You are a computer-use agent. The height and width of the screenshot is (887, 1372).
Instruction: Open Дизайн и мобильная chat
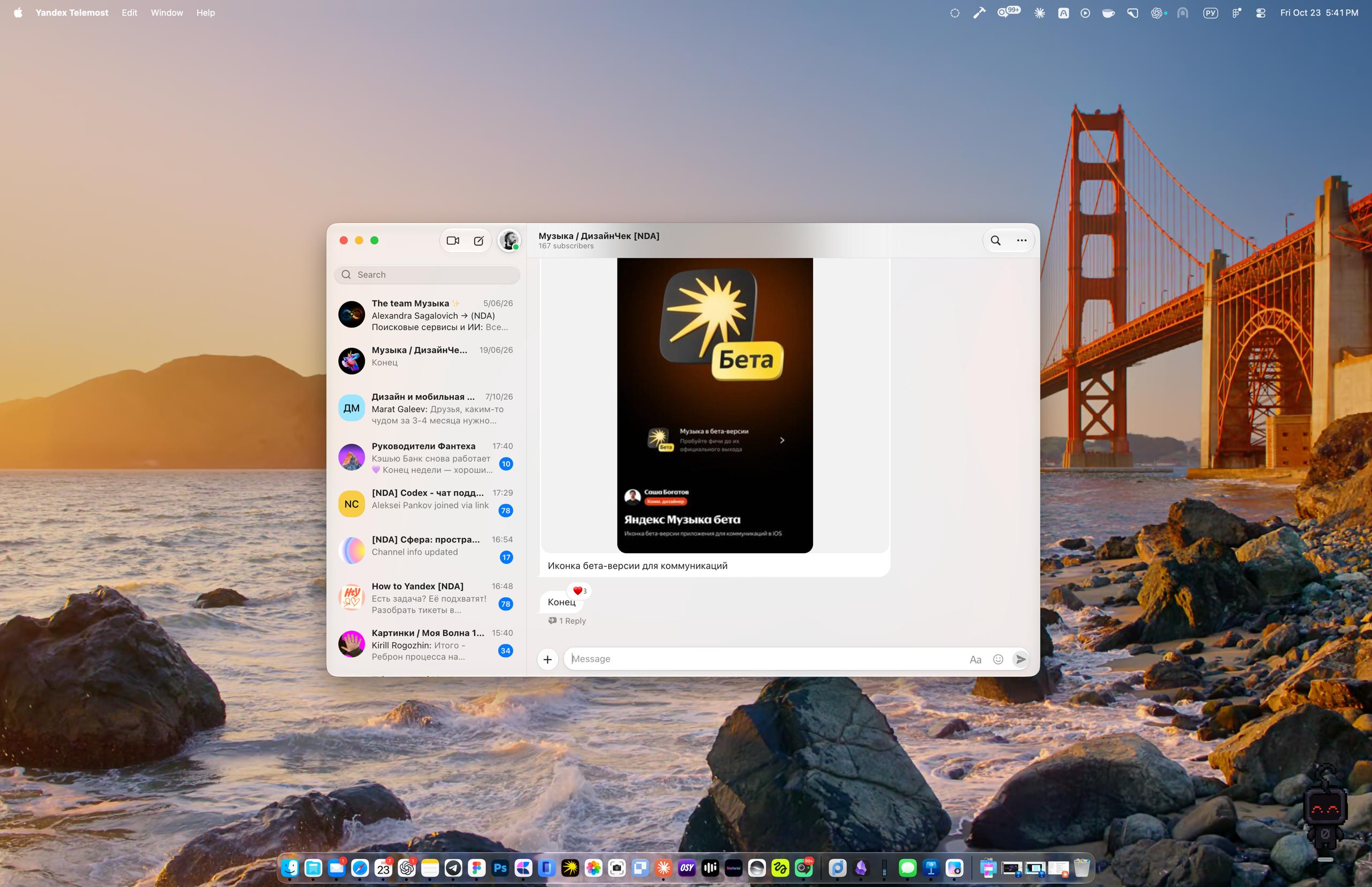coord(426,408)
